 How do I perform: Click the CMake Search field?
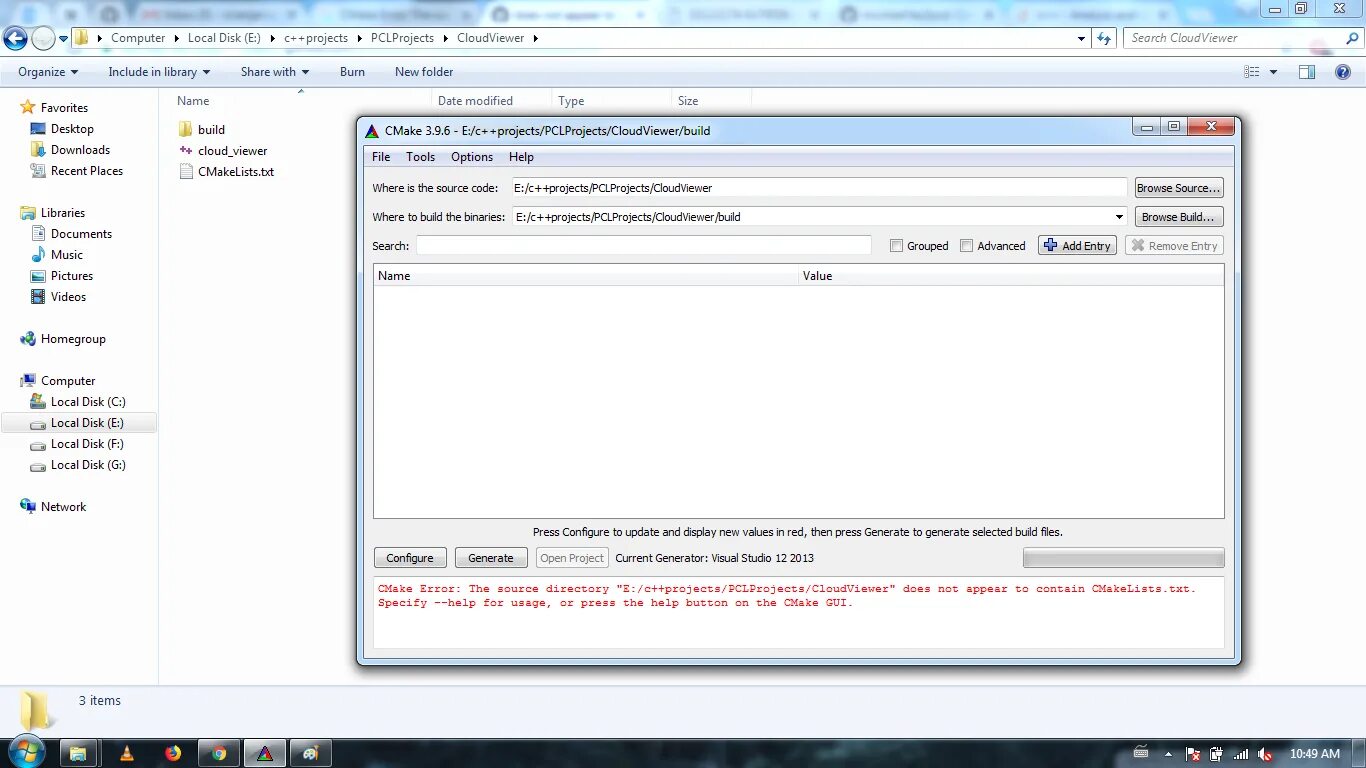(x=644, y=246)
